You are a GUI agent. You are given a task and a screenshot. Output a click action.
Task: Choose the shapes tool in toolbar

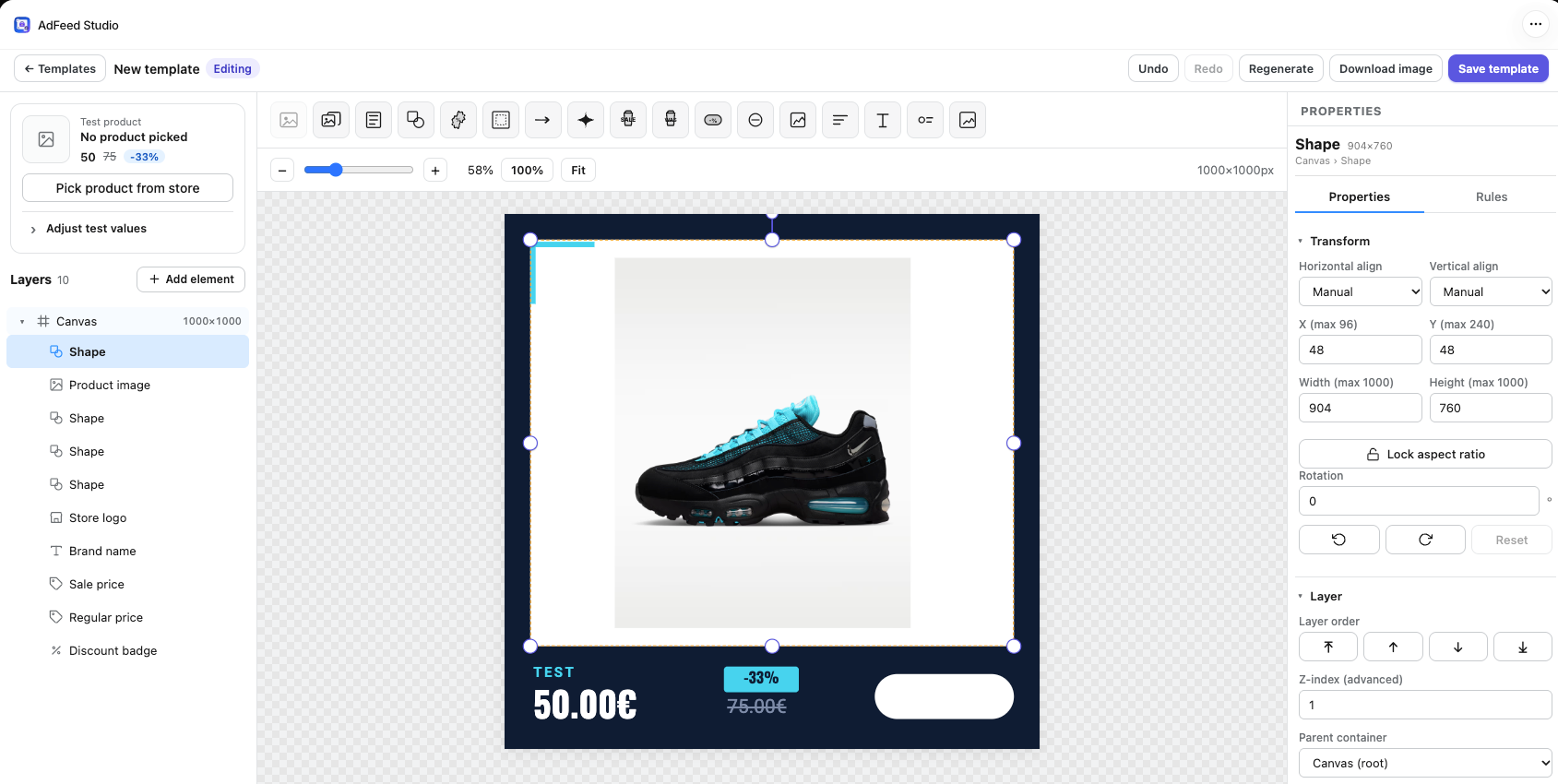click(x=416, y=120)
